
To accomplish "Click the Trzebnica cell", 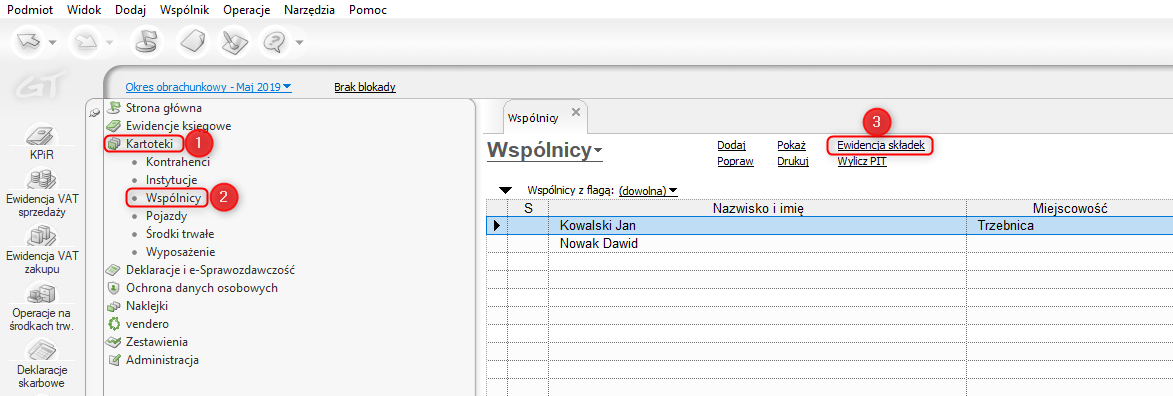I will click(x=1070, y=225).
